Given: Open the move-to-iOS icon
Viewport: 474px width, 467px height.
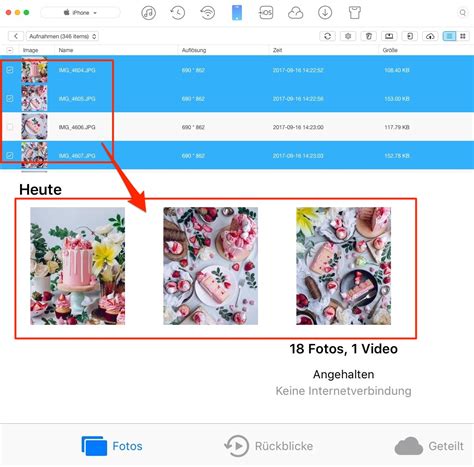Looking at the screenshot, I should [x=266, y=13].
